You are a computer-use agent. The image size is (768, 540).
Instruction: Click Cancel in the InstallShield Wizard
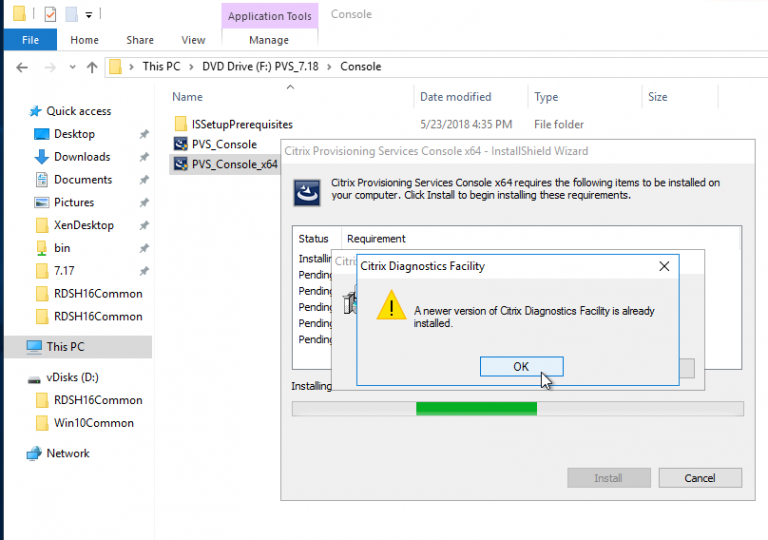tap(700, 478)
